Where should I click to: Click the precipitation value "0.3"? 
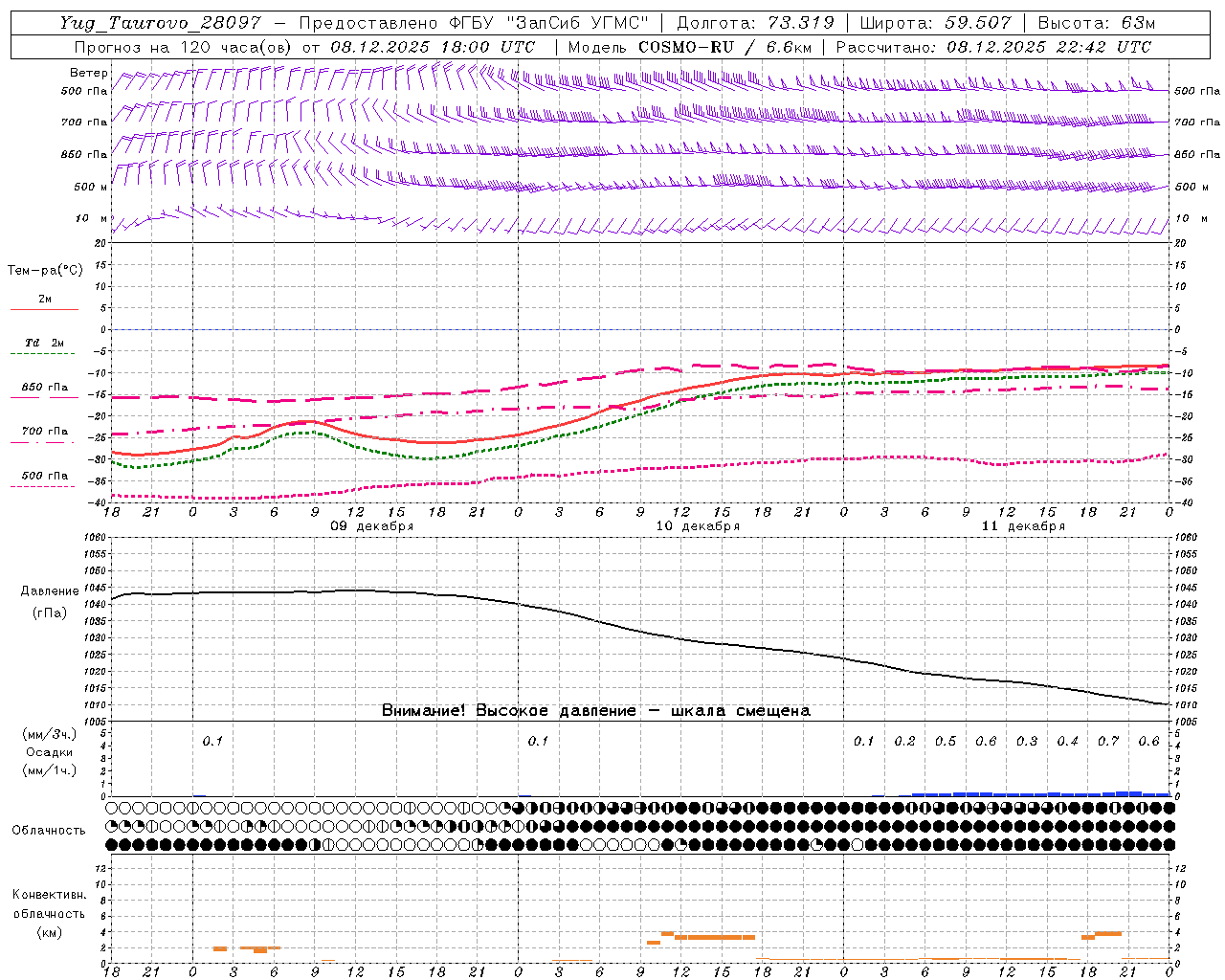1027,741
